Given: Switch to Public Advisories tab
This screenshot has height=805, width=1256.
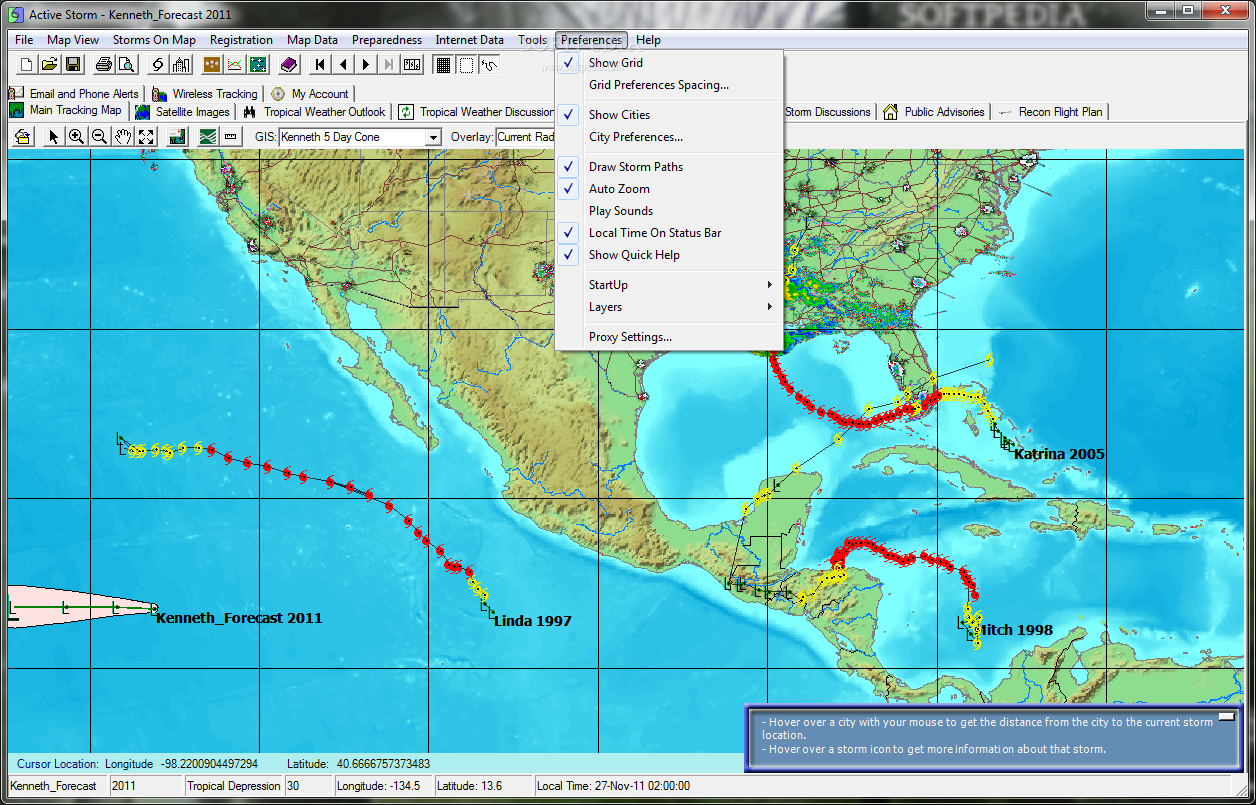Looking at the screenshot, I should (x=934, y=112).
